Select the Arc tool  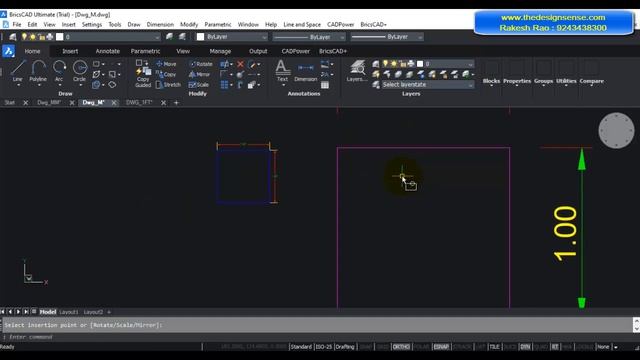point(59,71)
